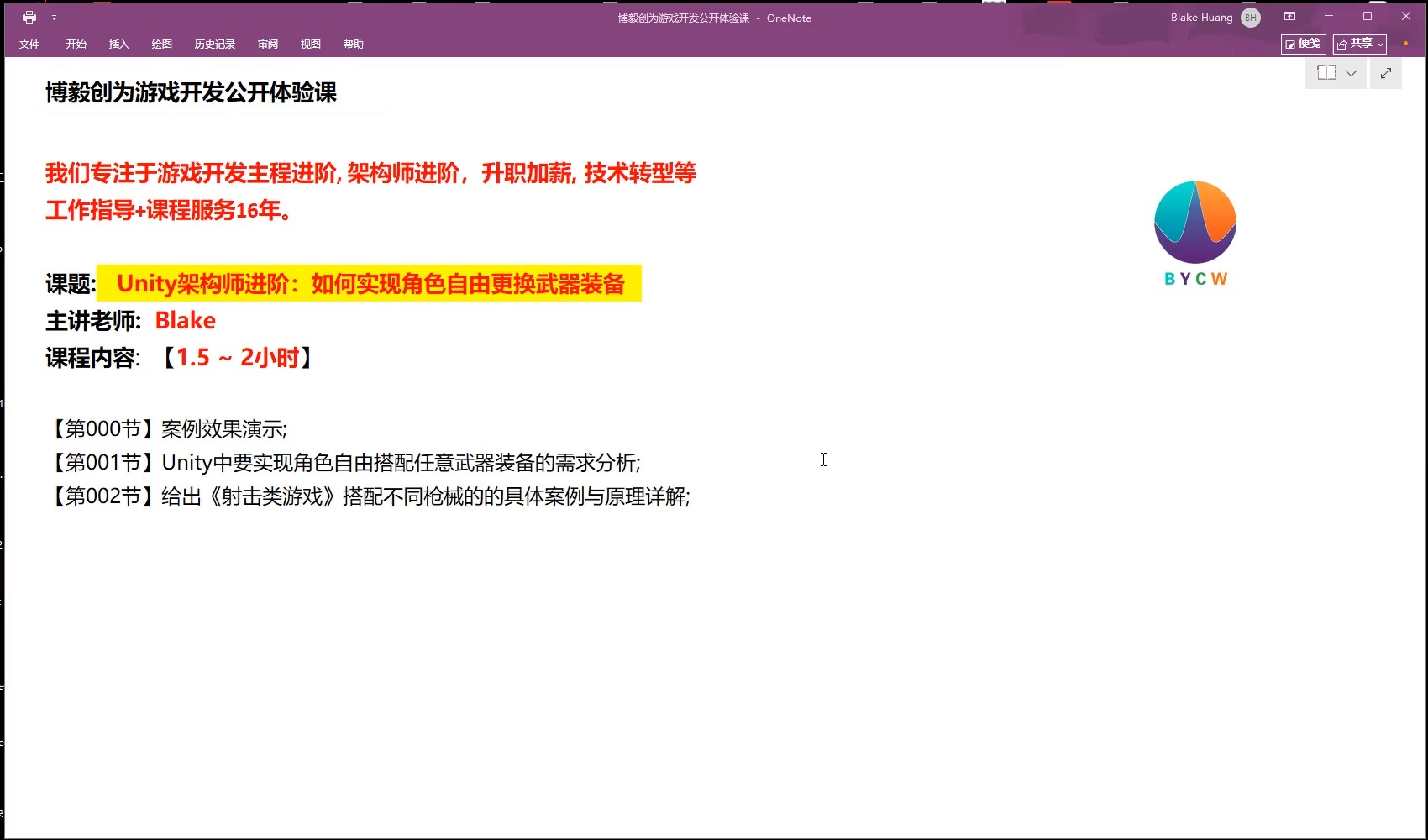The image size is (1428, 840).
Task: Click the orange status dot indicator
Action: point(1405,43)
